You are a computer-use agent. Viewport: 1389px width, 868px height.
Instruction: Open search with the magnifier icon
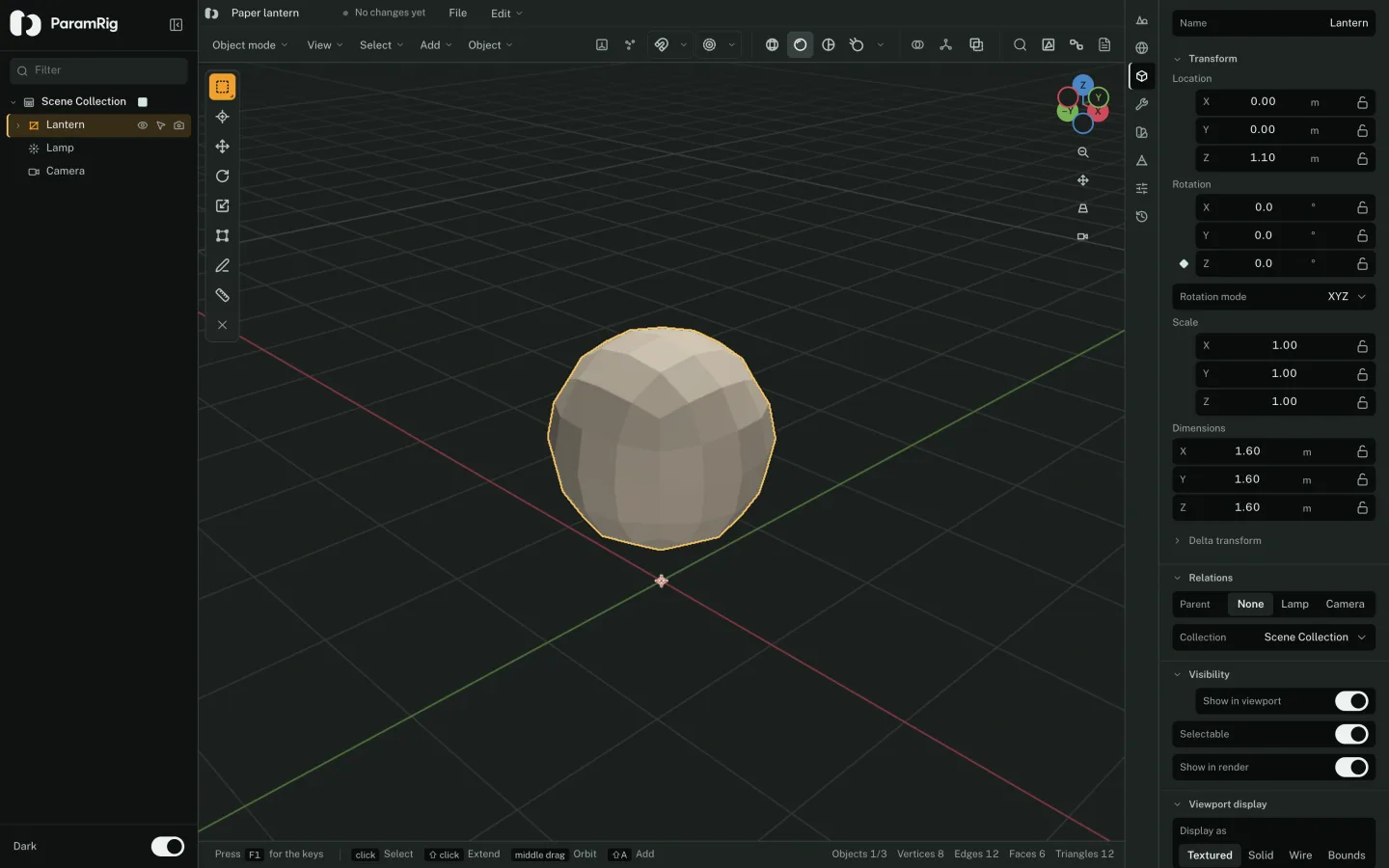[1020, 45]
